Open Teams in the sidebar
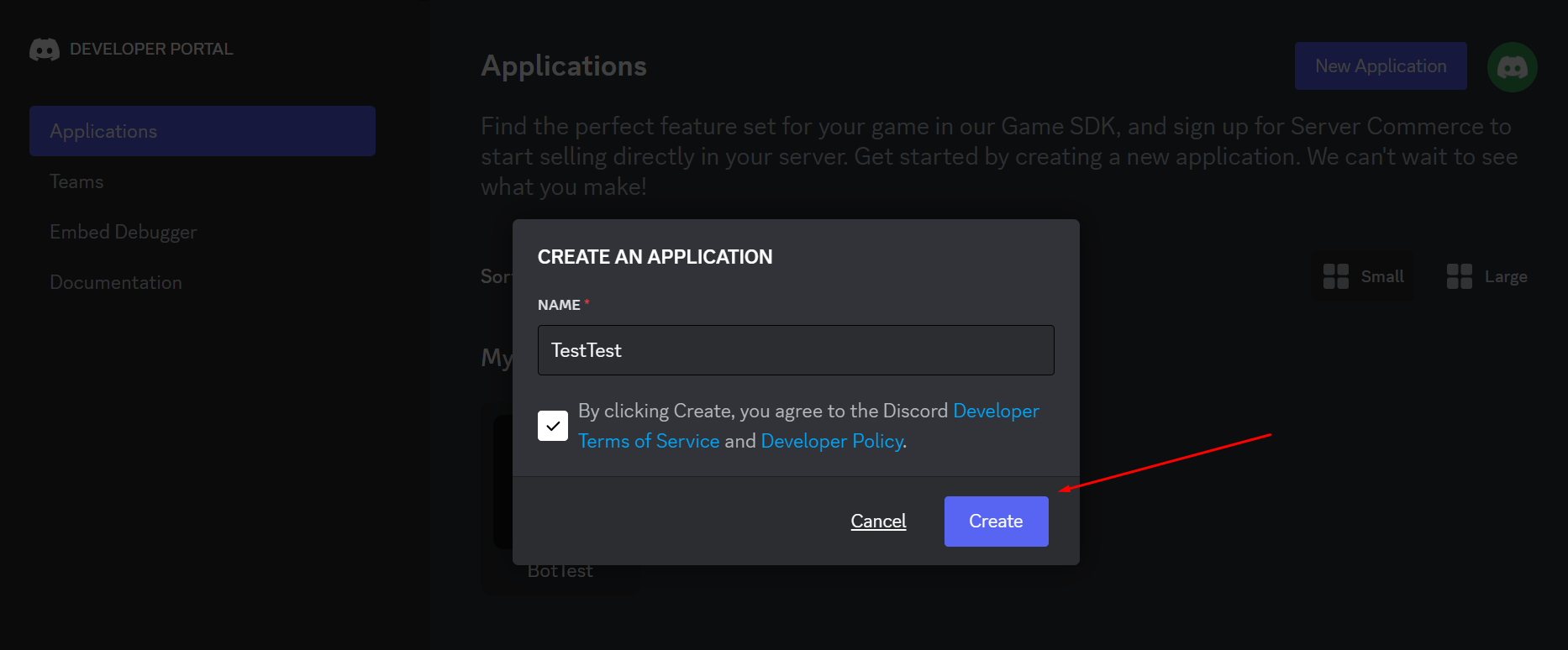 coord(76,181)
